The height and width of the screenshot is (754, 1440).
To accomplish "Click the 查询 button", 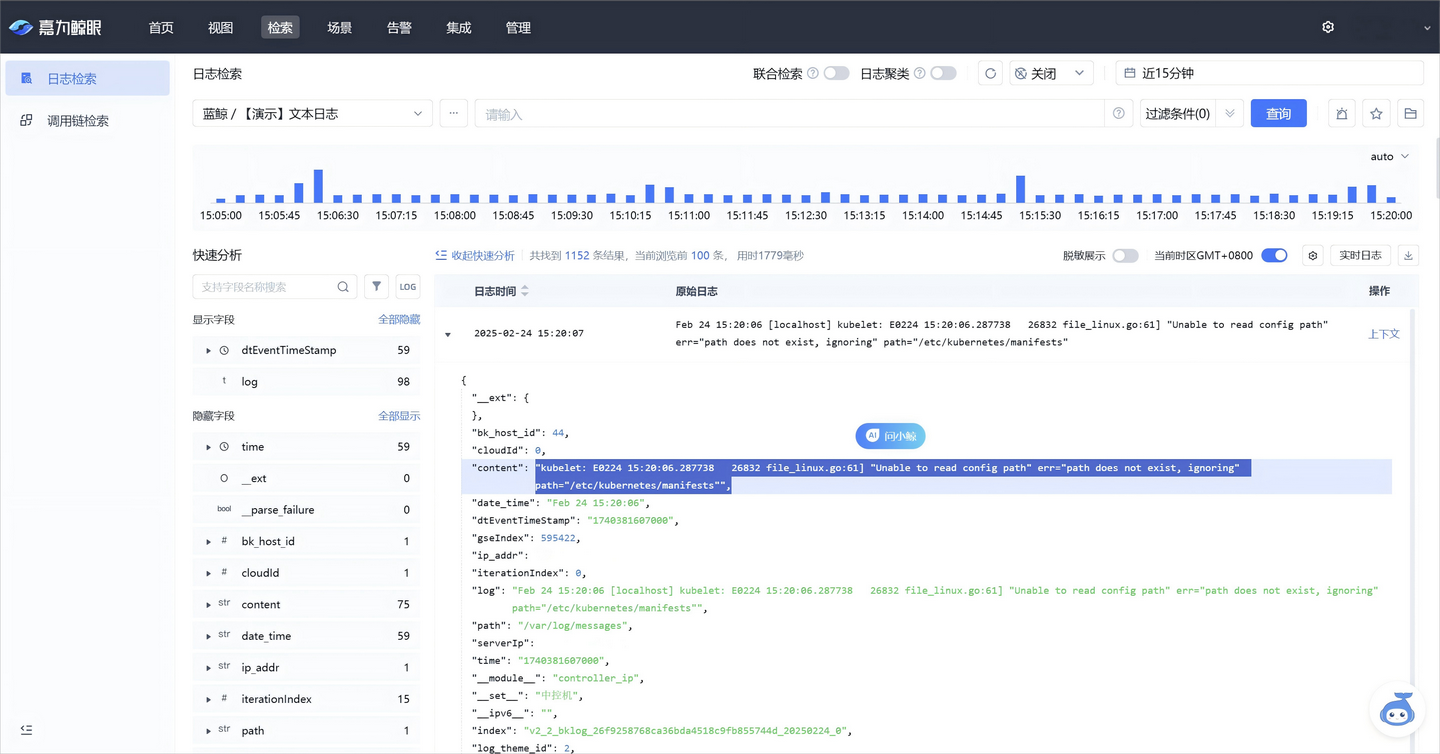I will coord(1278,114).
